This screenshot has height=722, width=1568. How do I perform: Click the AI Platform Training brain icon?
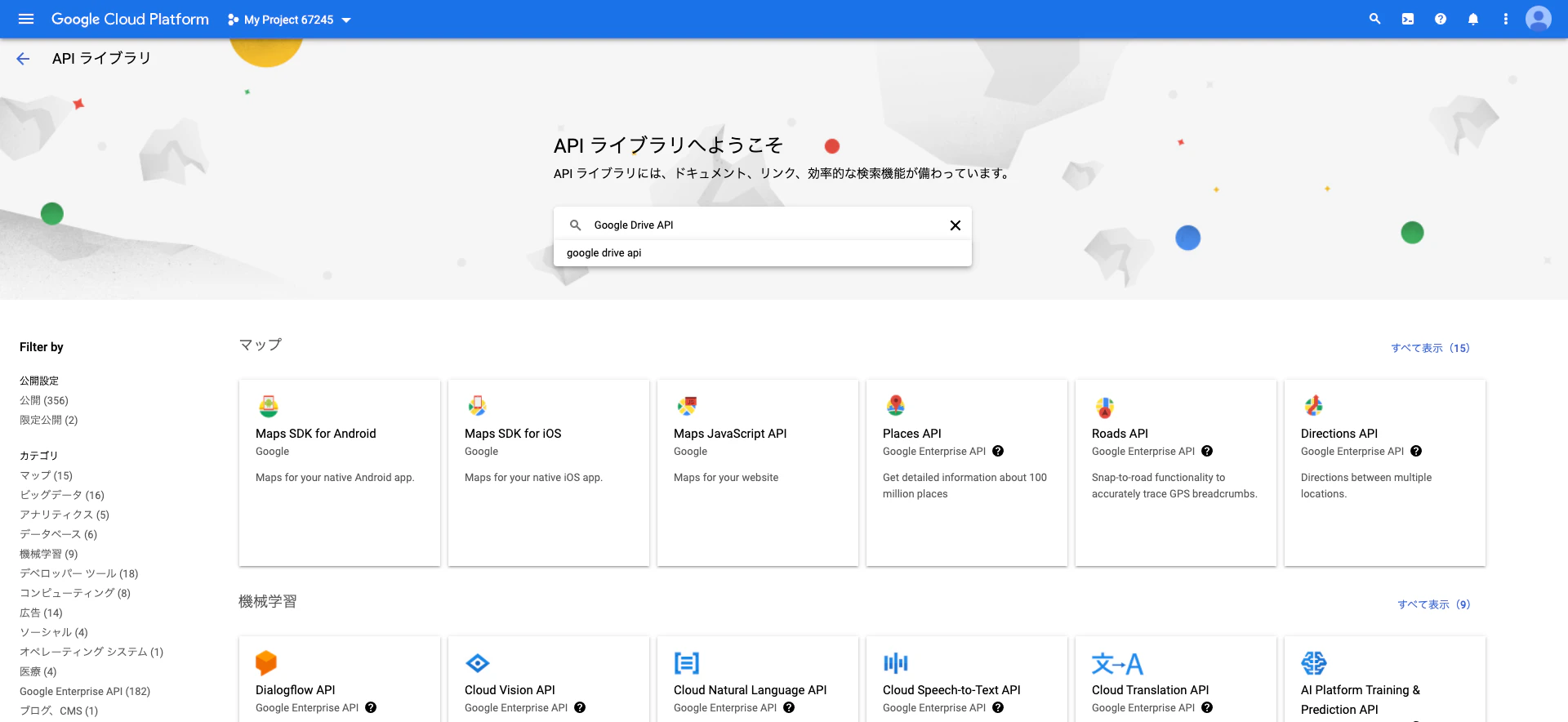(1314, 663)
